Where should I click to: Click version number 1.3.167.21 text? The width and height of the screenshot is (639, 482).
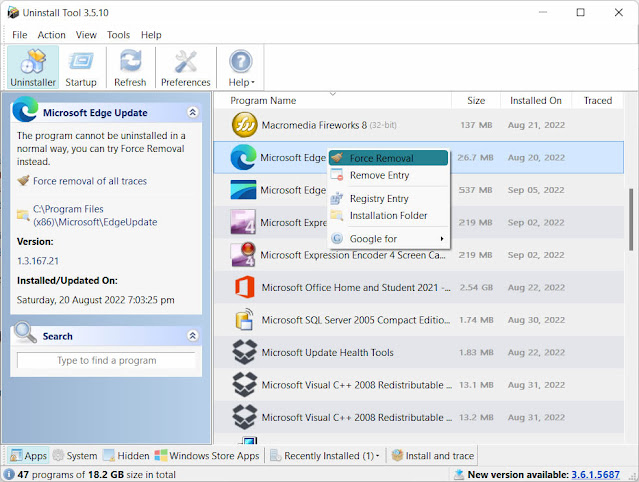coord(38,261)
